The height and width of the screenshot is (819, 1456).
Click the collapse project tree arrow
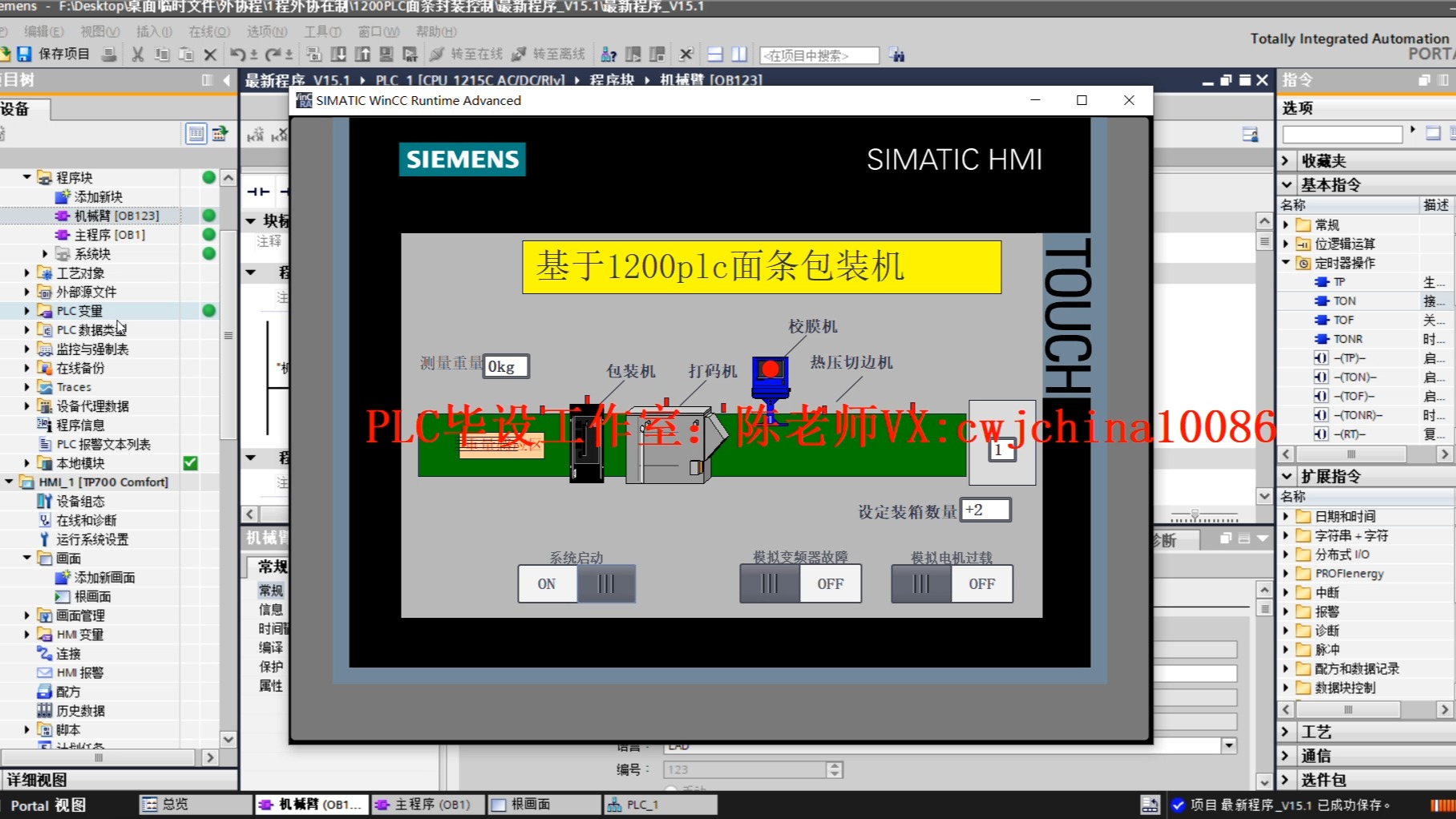click(x=227, y=80)
